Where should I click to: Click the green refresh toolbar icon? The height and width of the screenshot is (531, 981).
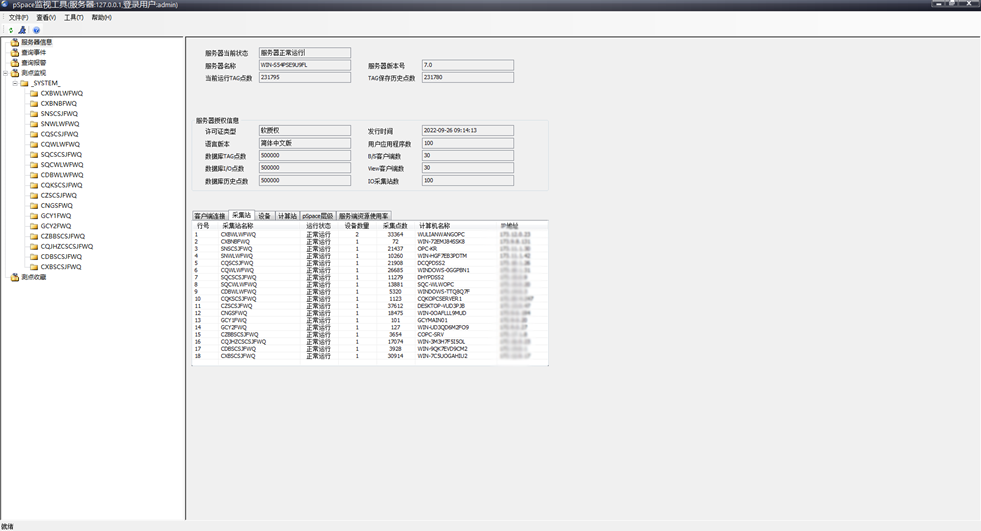tap(11, 30)
